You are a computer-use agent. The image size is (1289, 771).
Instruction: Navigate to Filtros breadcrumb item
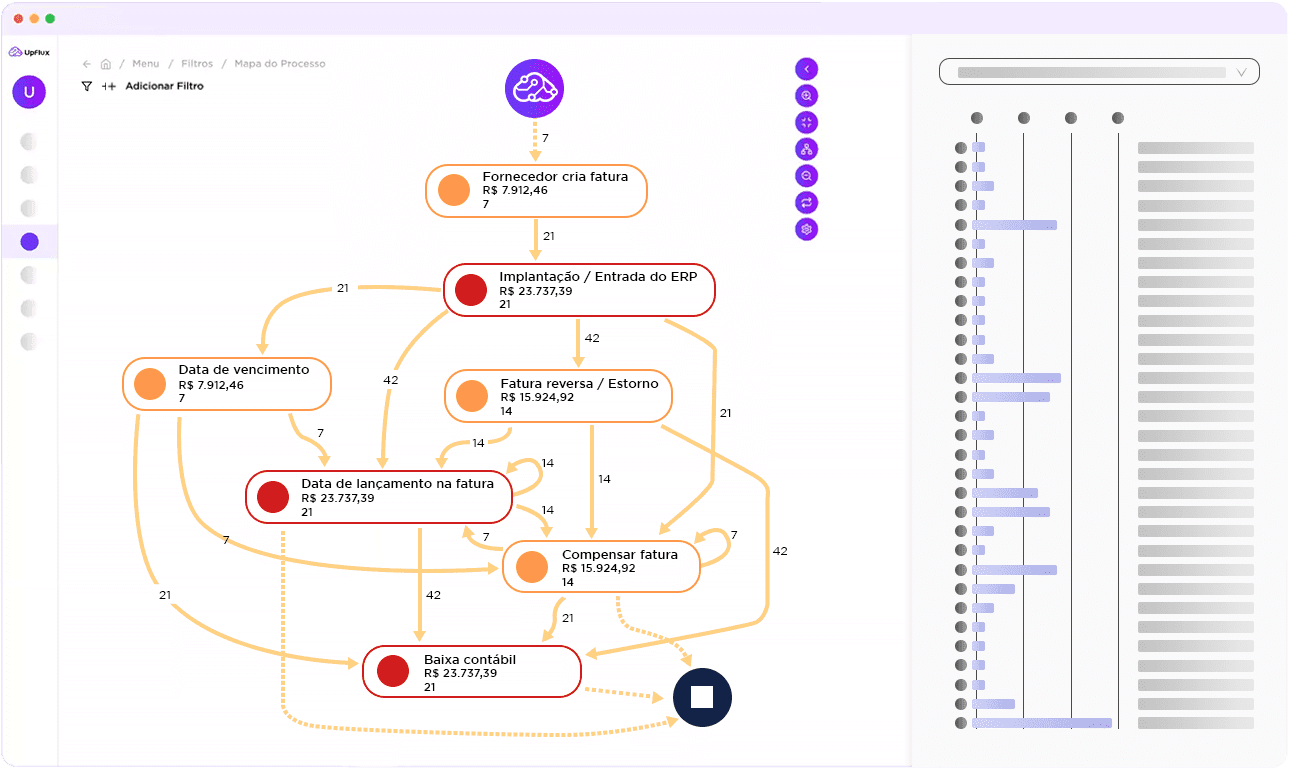196,63
